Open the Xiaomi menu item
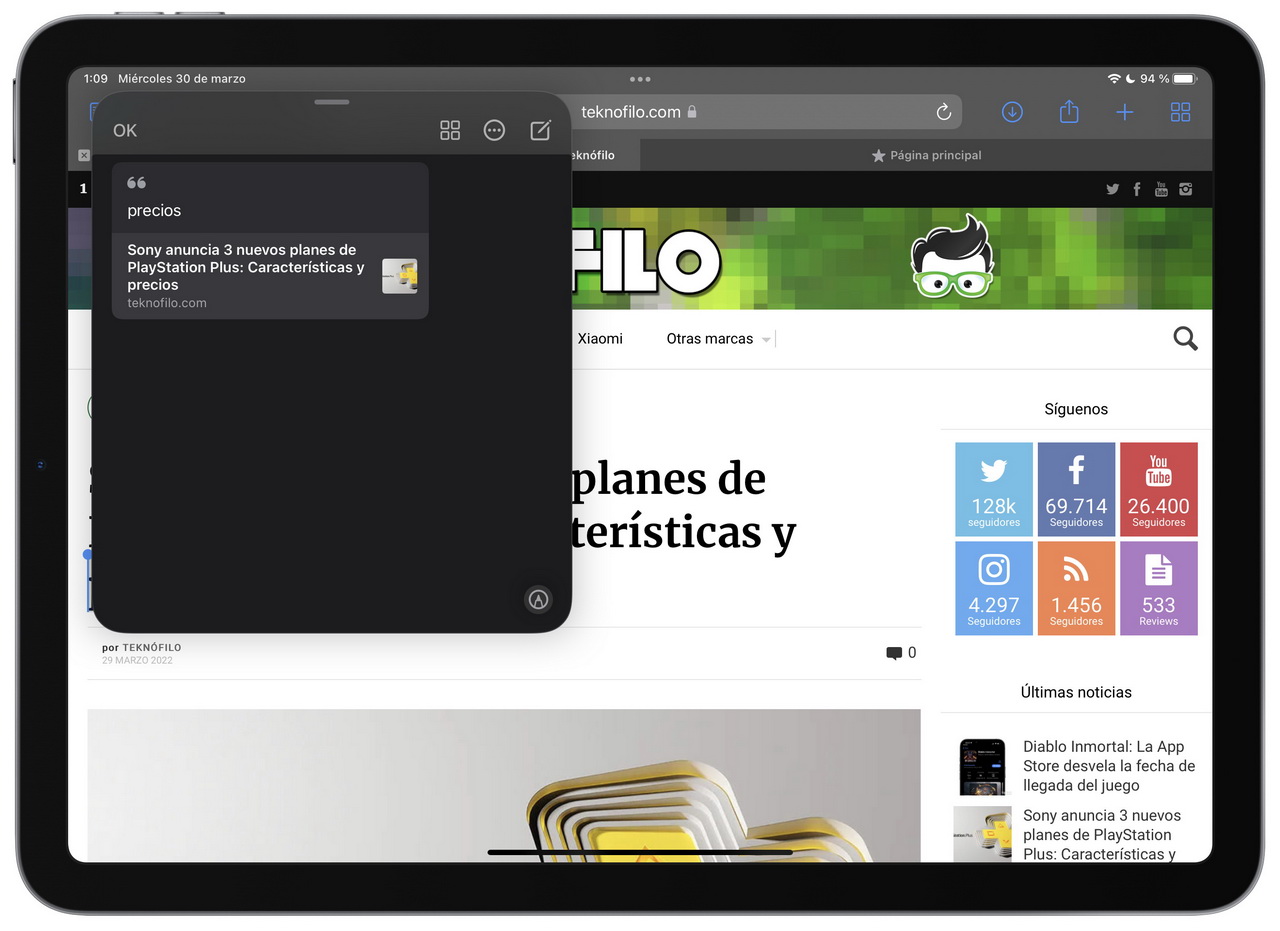The image size is (1280, 931). (x=600, y=339)
